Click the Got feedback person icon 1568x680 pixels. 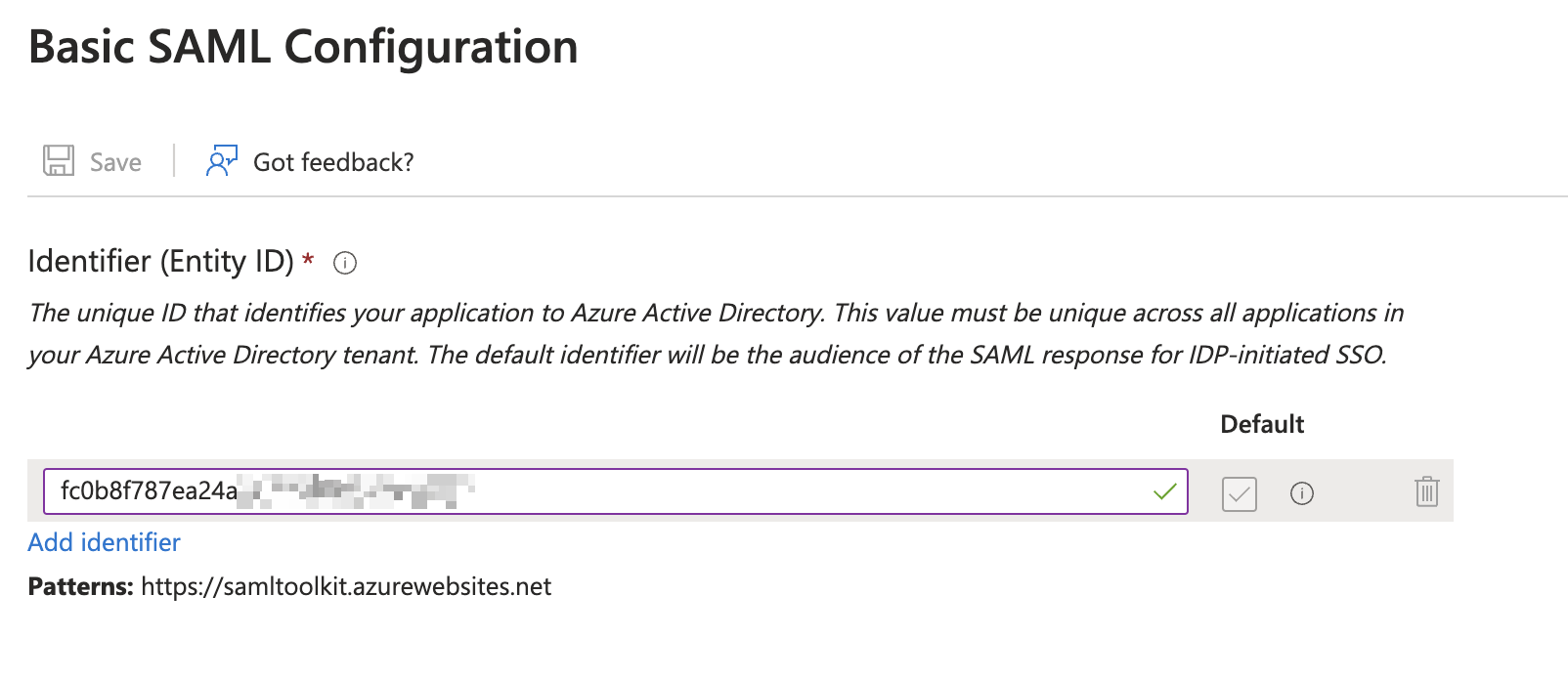point(221,160)
